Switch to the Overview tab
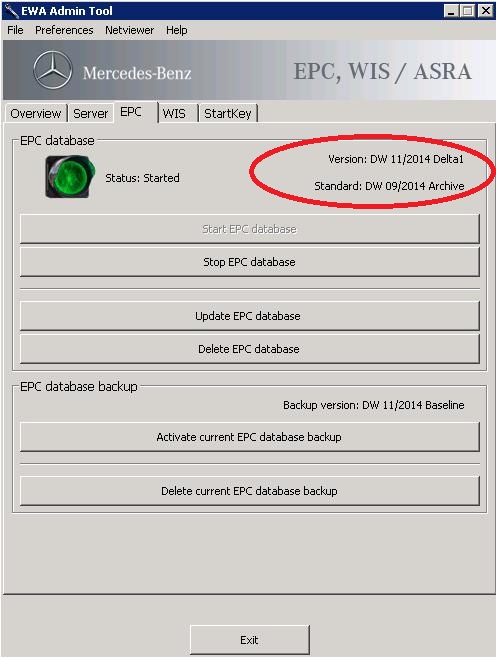Screen dimensions: 496x658 [x=36, y=113]
